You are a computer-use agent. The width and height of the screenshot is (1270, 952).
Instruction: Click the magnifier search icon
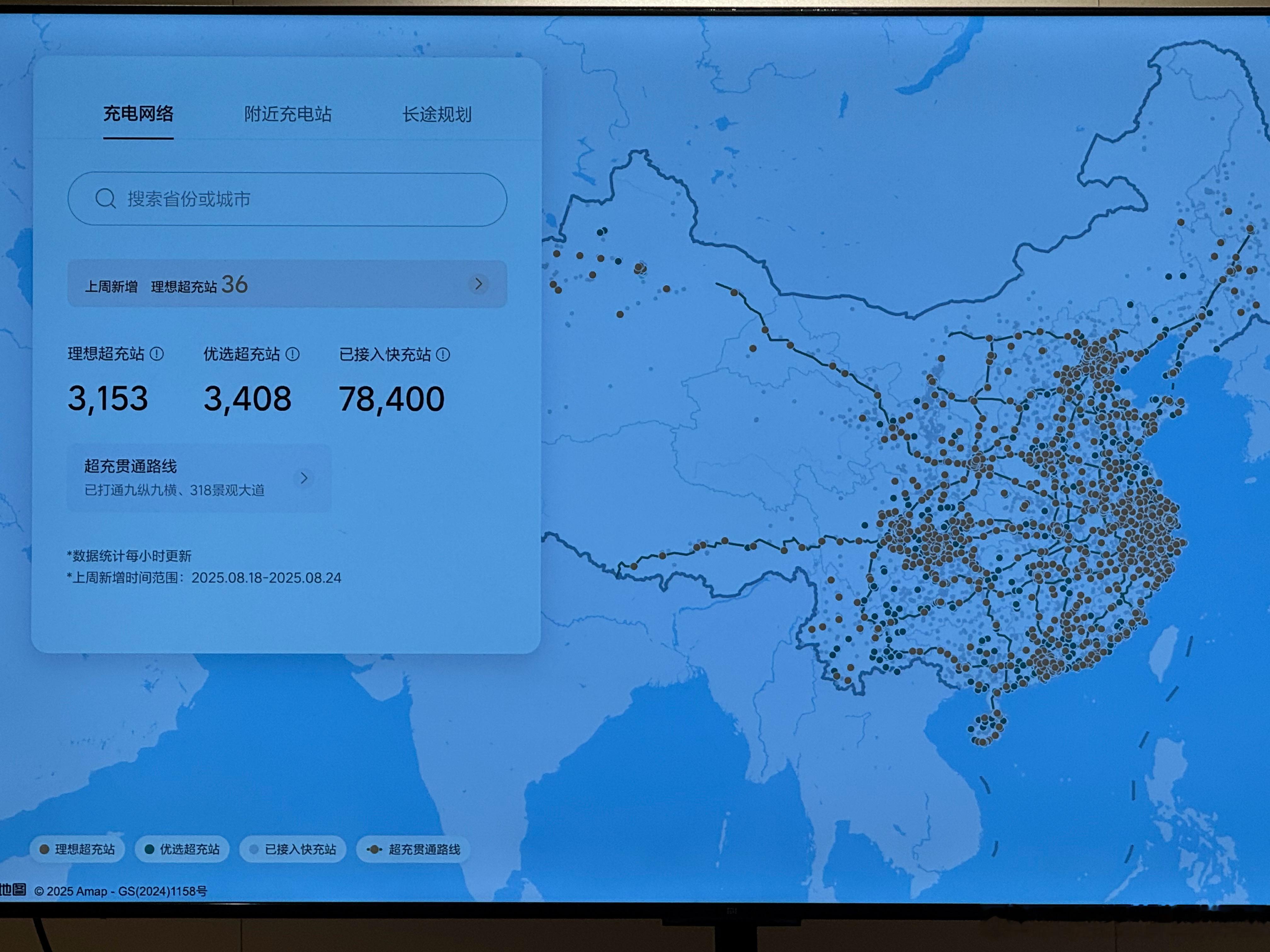click(106, 199)
